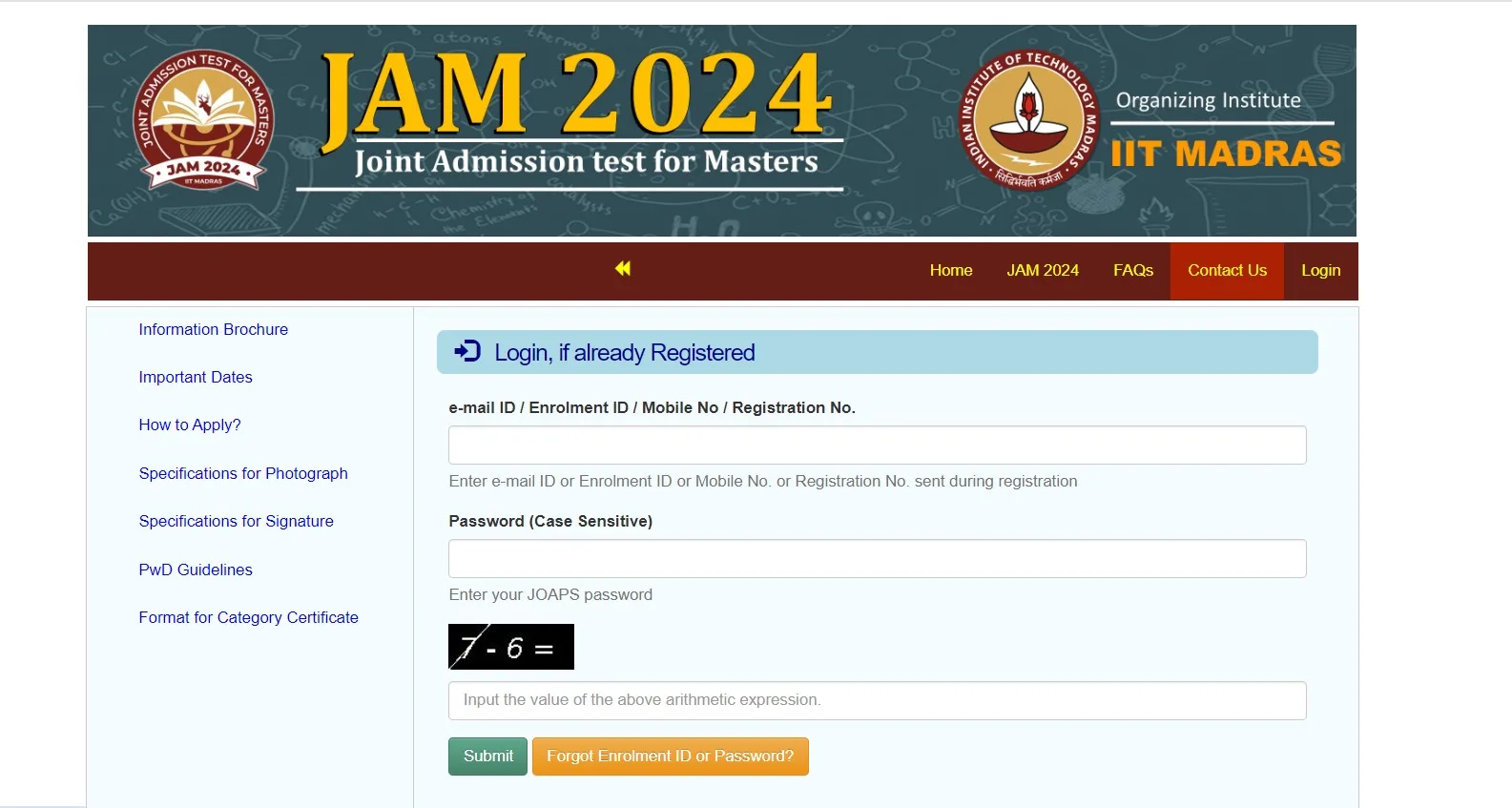1512x808 pixels.
Task: Open the FAQs menu item
Action: point(1133,271)
